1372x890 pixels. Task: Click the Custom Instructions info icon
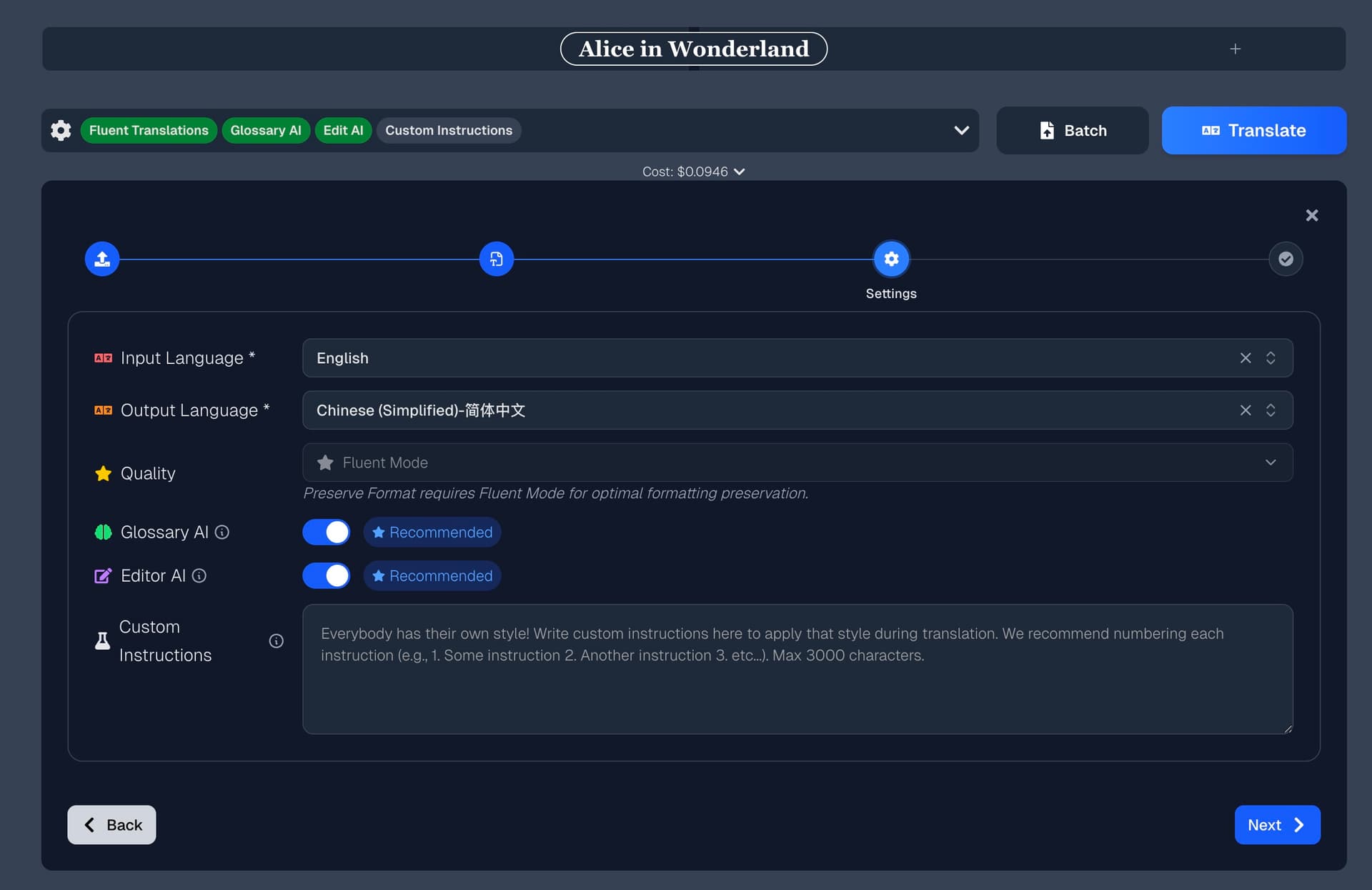[x=276, y=641]
